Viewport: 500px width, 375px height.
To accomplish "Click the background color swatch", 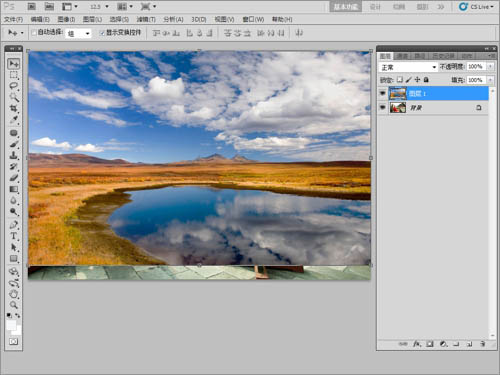I will [x=17, y=331].
